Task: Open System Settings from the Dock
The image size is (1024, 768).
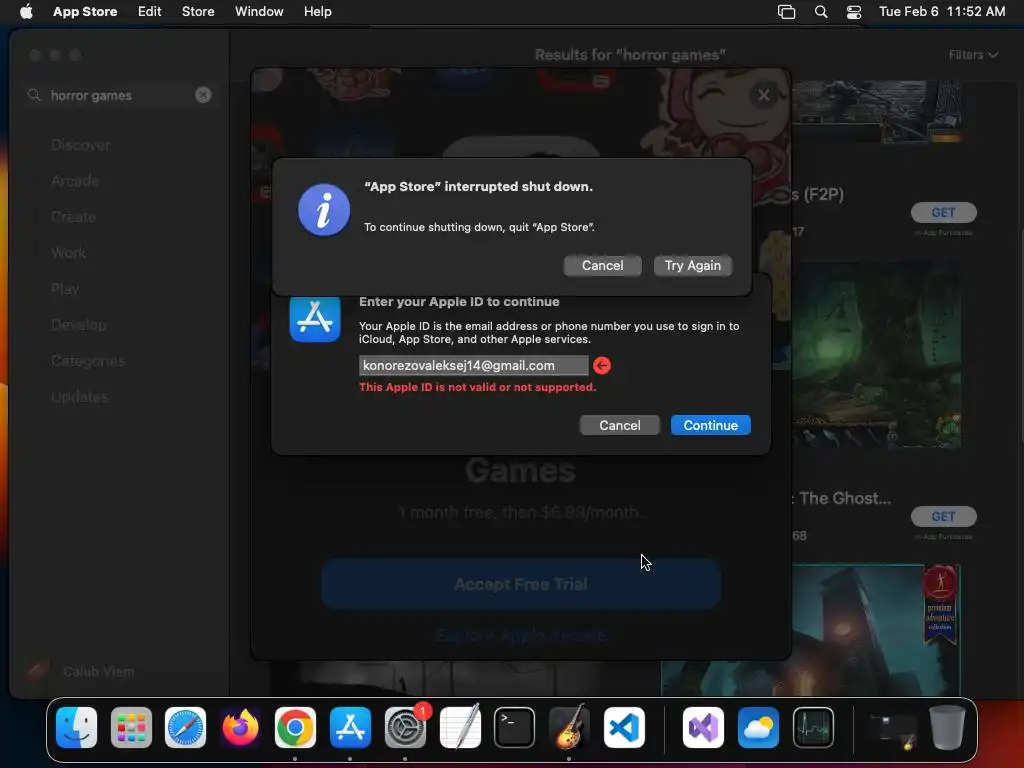Action: pyautogui.click(x=405, y=728)
